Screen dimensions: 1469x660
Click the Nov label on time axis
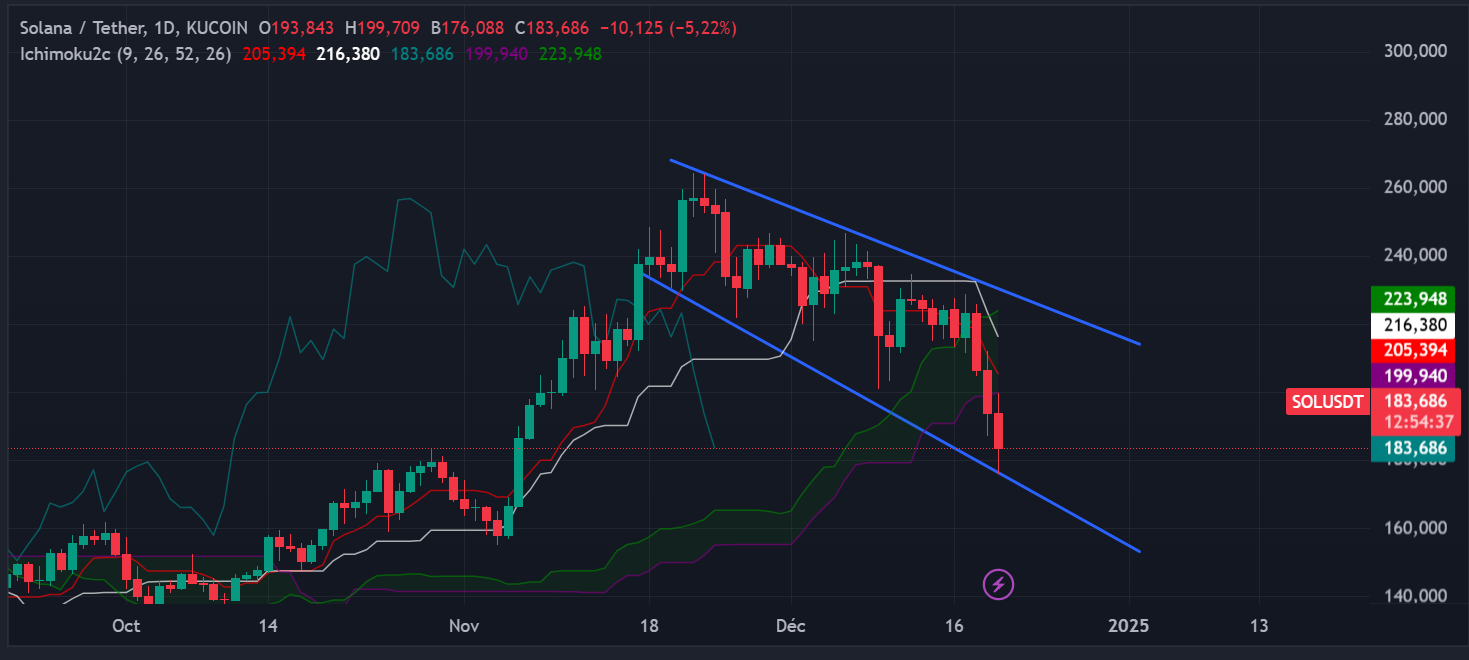463,627
